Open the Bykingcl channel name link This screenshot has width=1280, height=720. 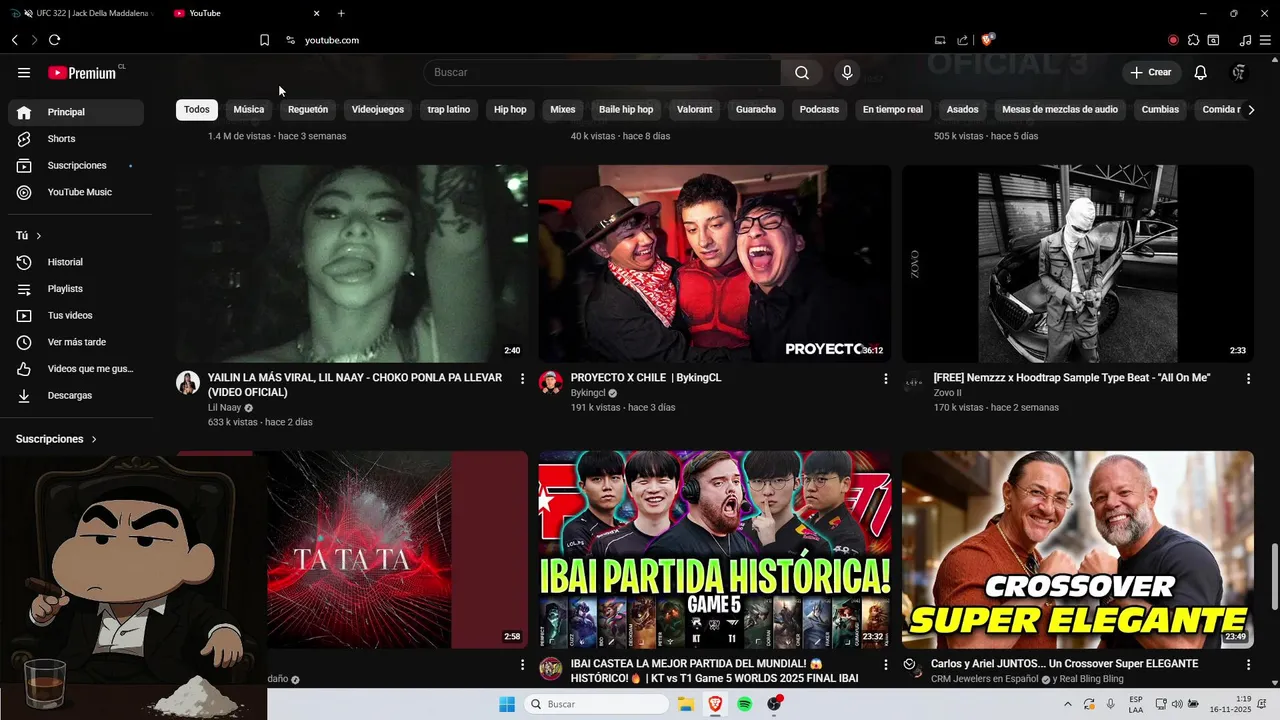pyautogui.click(x=588, y=393)
